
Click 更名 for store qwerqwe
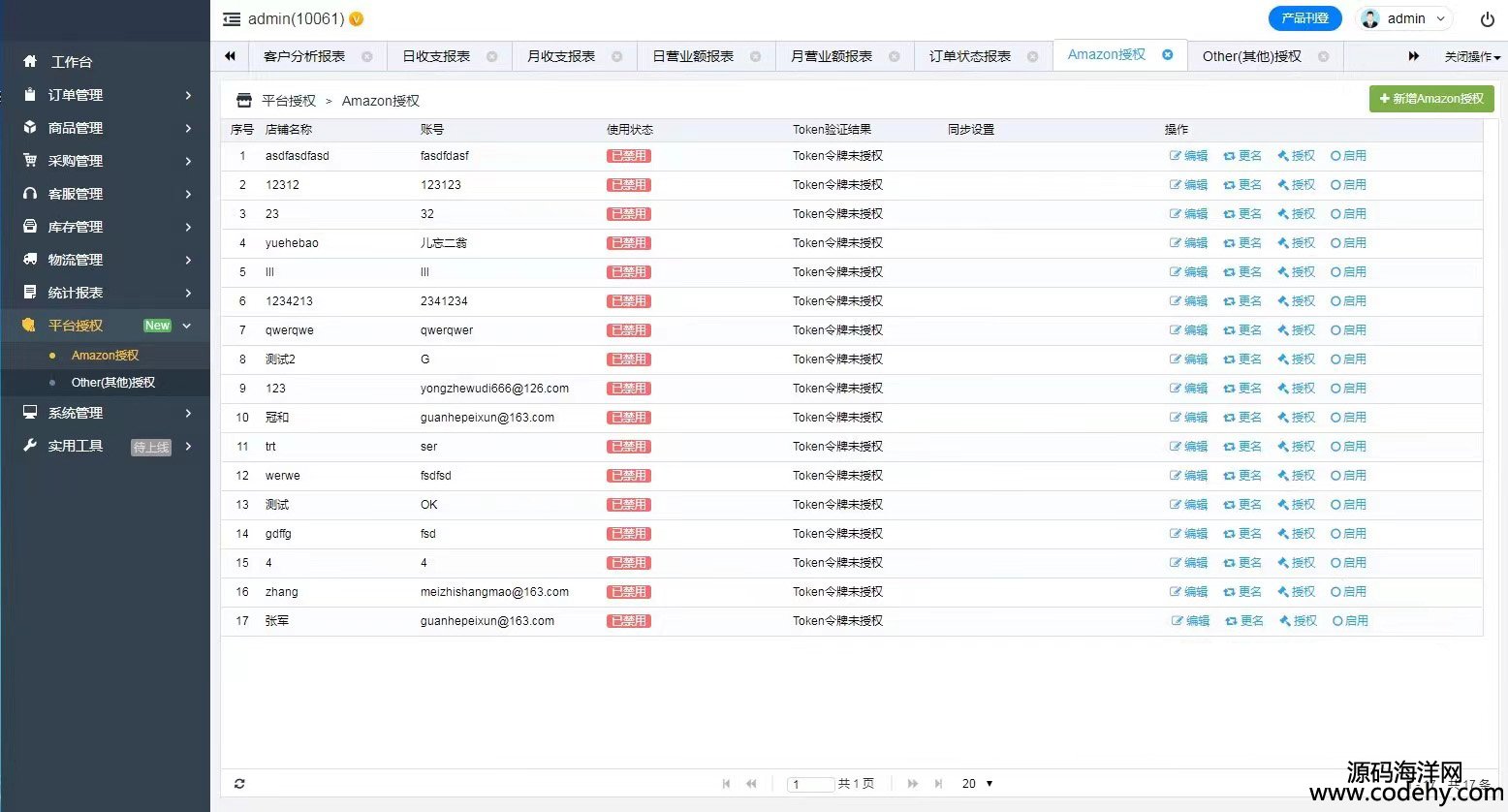(x=1242, y=330)
